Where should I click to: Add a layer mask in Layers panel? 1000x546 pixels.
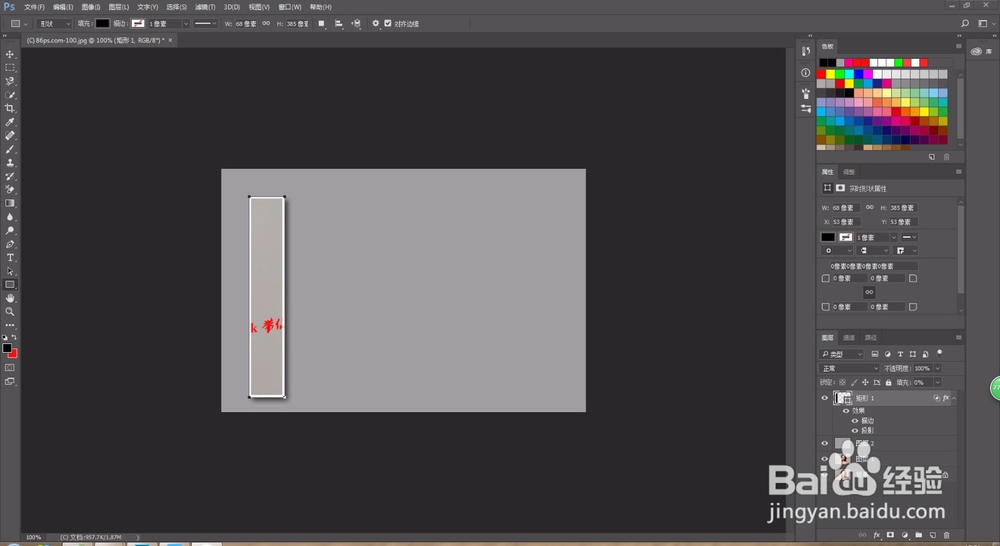point(890,535)
